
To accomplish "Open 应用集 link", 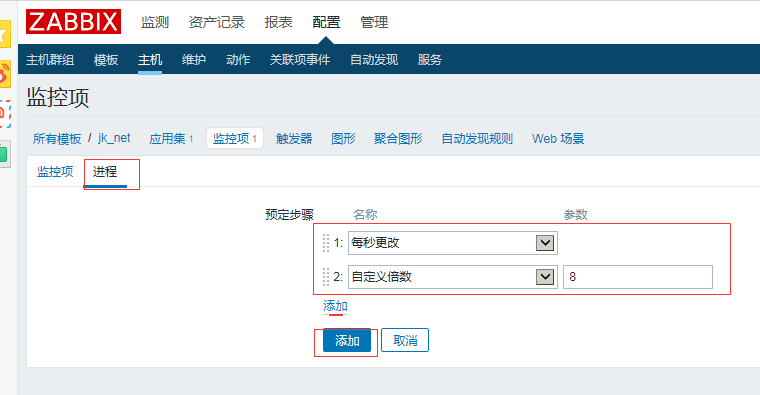I will coord(167,139).
